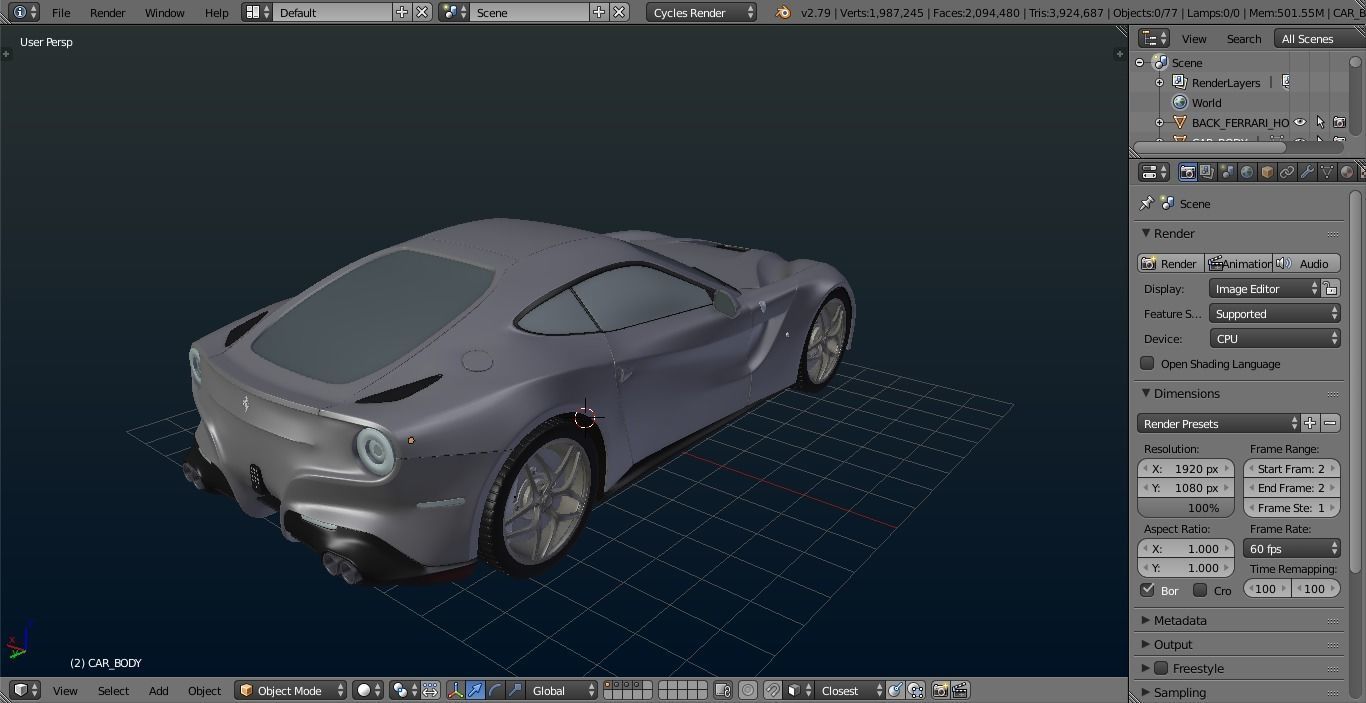Open the World properties tab (globe icon)

coord(1247,172)
